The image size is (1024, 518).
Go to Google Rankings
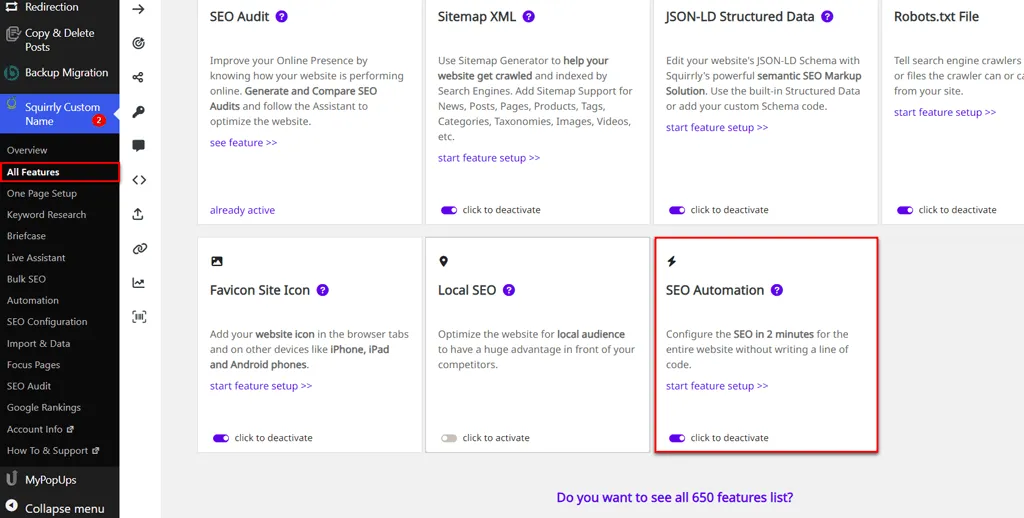pos(44,408)
